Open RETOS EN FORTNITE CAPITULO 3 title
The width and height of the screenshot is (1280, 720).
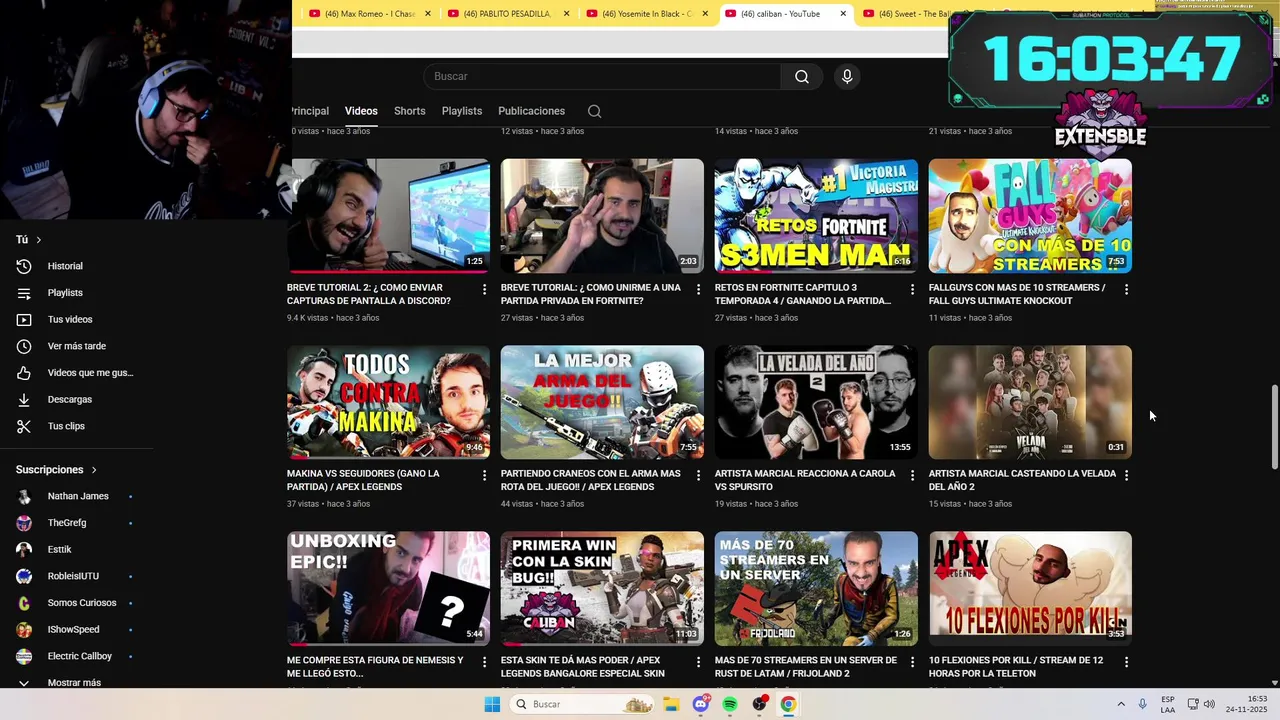point(803,294)
